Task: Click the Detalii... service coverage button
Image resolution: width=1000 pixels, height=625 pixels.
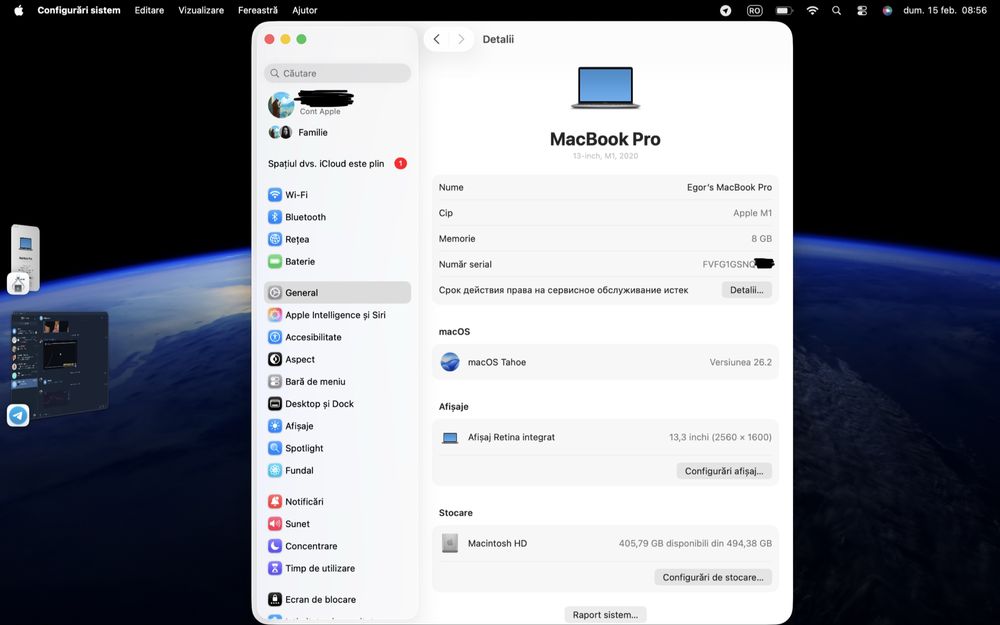Action: tap(746, 290)
